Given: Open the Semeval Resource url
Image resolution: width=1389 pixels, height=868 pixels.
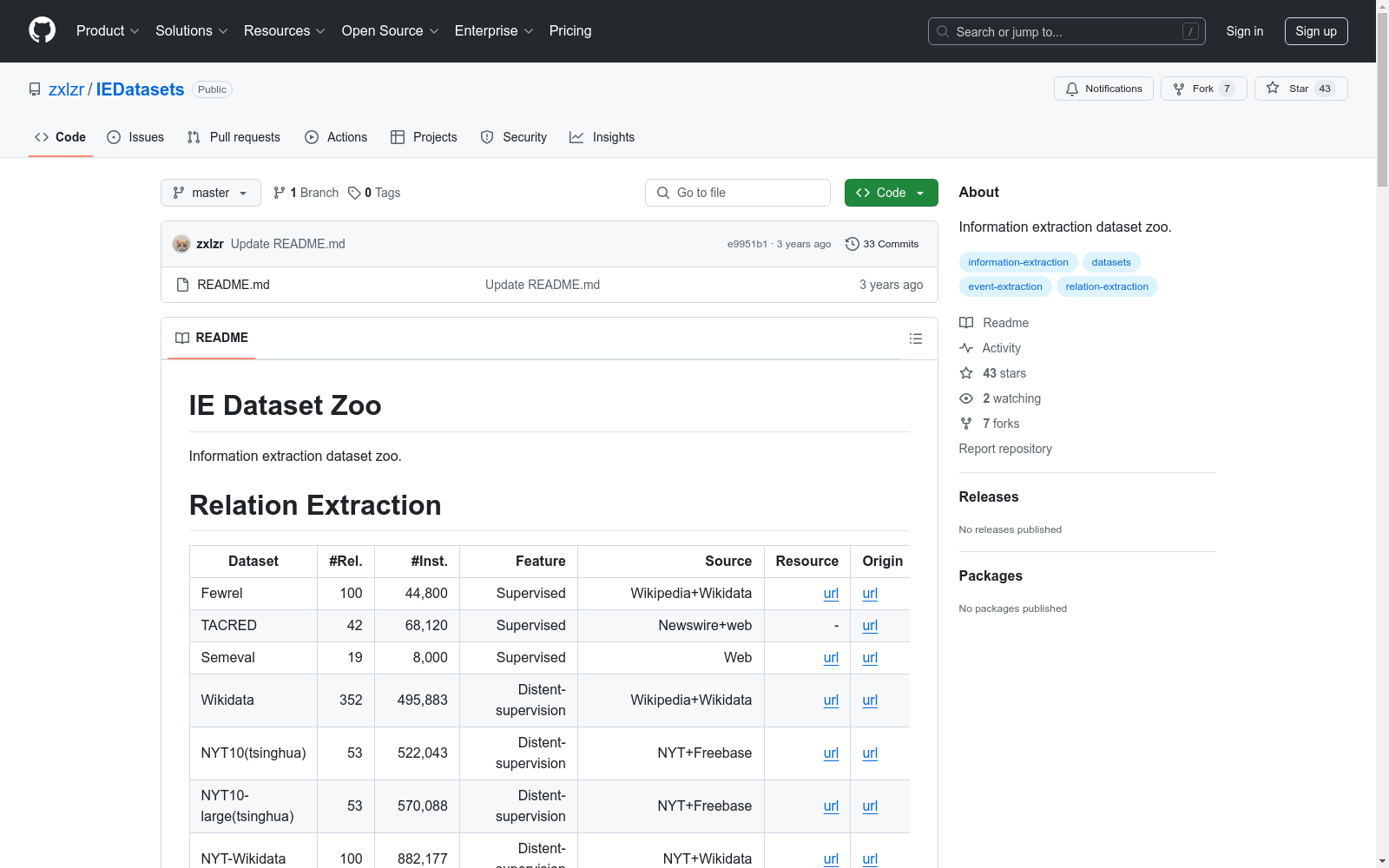Looking at the screenshot, I should click(x=831, y=658).
